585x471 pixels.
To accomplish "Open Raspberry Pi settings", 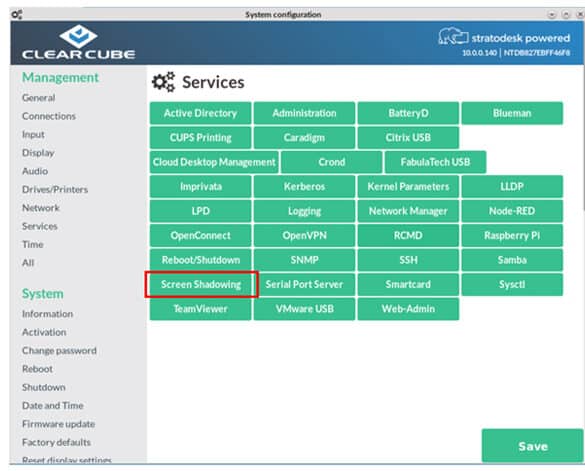I will 512,236.
